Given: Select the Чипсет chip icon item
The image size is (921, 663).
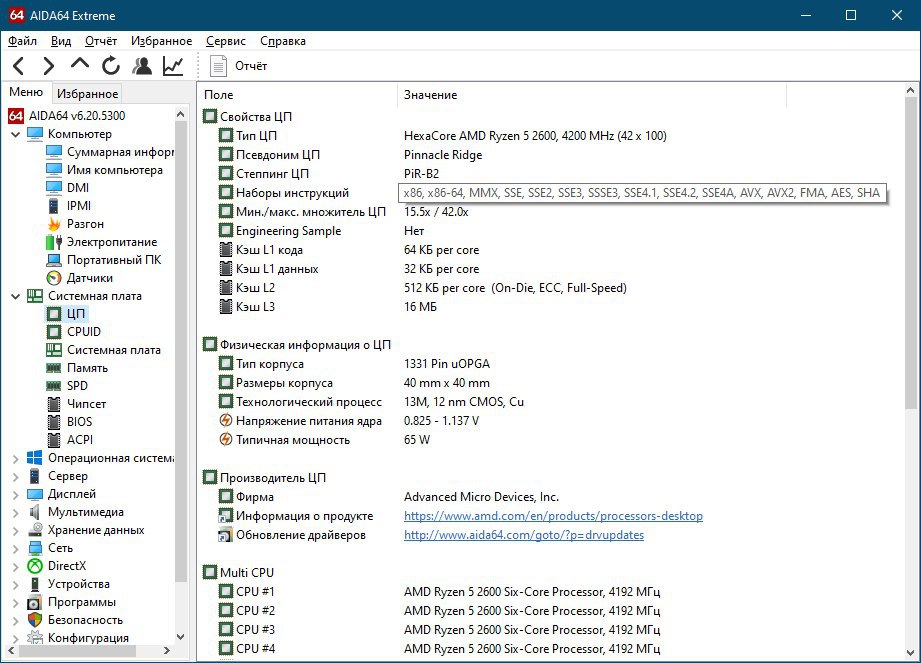Looking at the screenshot, I should tap(54, 404).
